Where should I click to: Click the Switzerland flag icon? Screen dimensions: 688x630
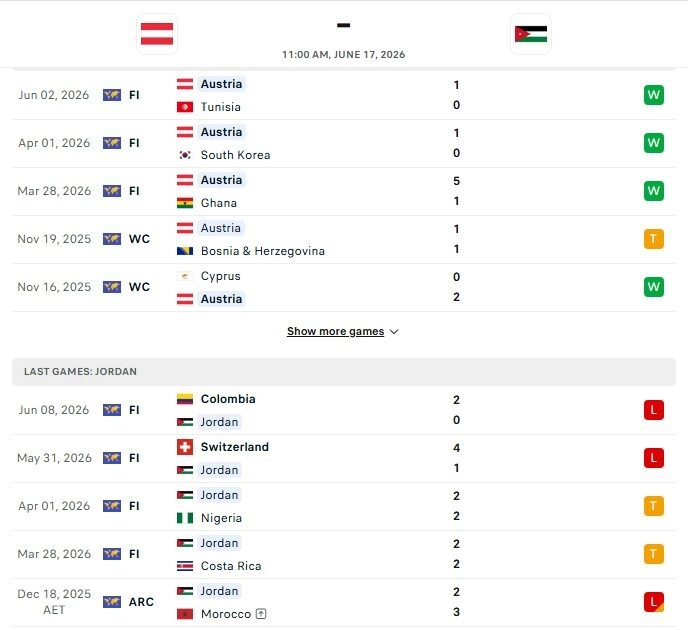pyautogui.click(x=185, y=447)
